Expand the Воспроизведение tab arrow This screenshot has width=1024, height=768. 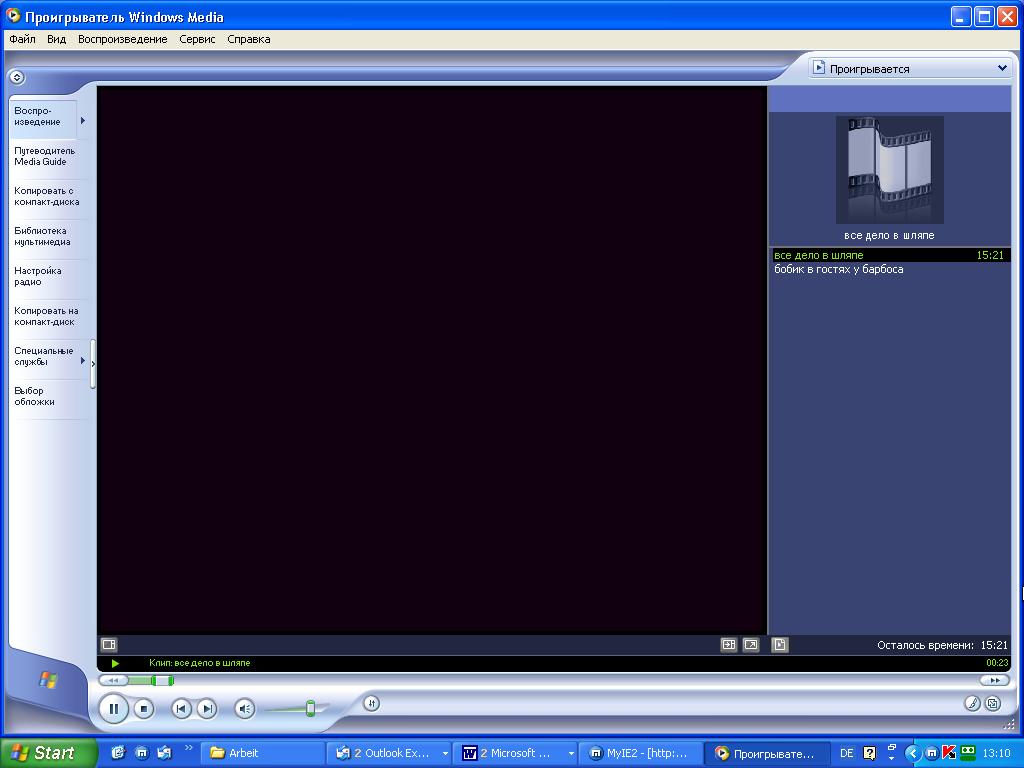click(x=83, y=120)
